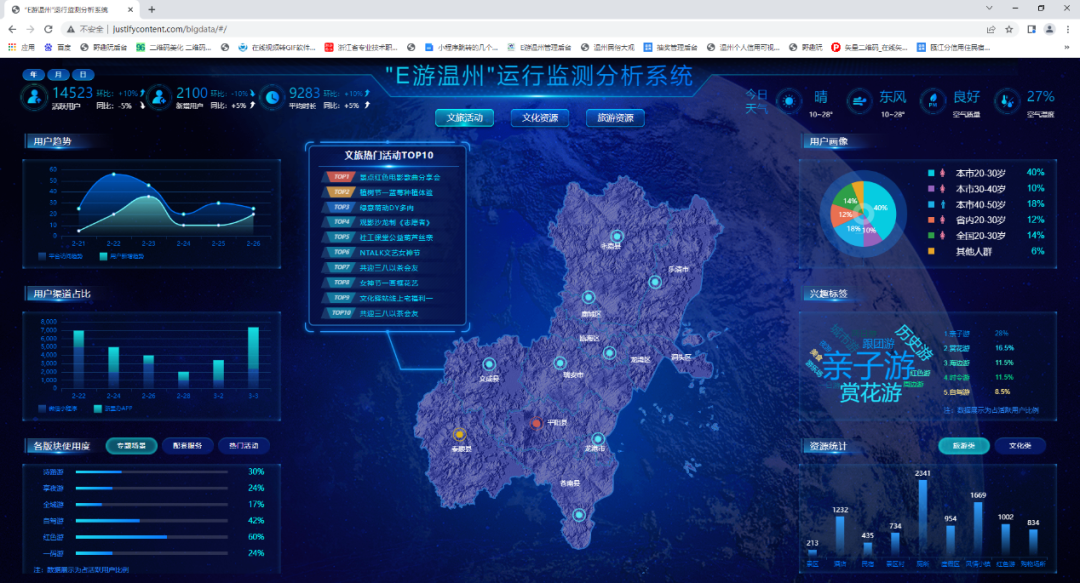Click the active users icon beside 14523
Screen dimensions: 1080x583
coord(35,98)
